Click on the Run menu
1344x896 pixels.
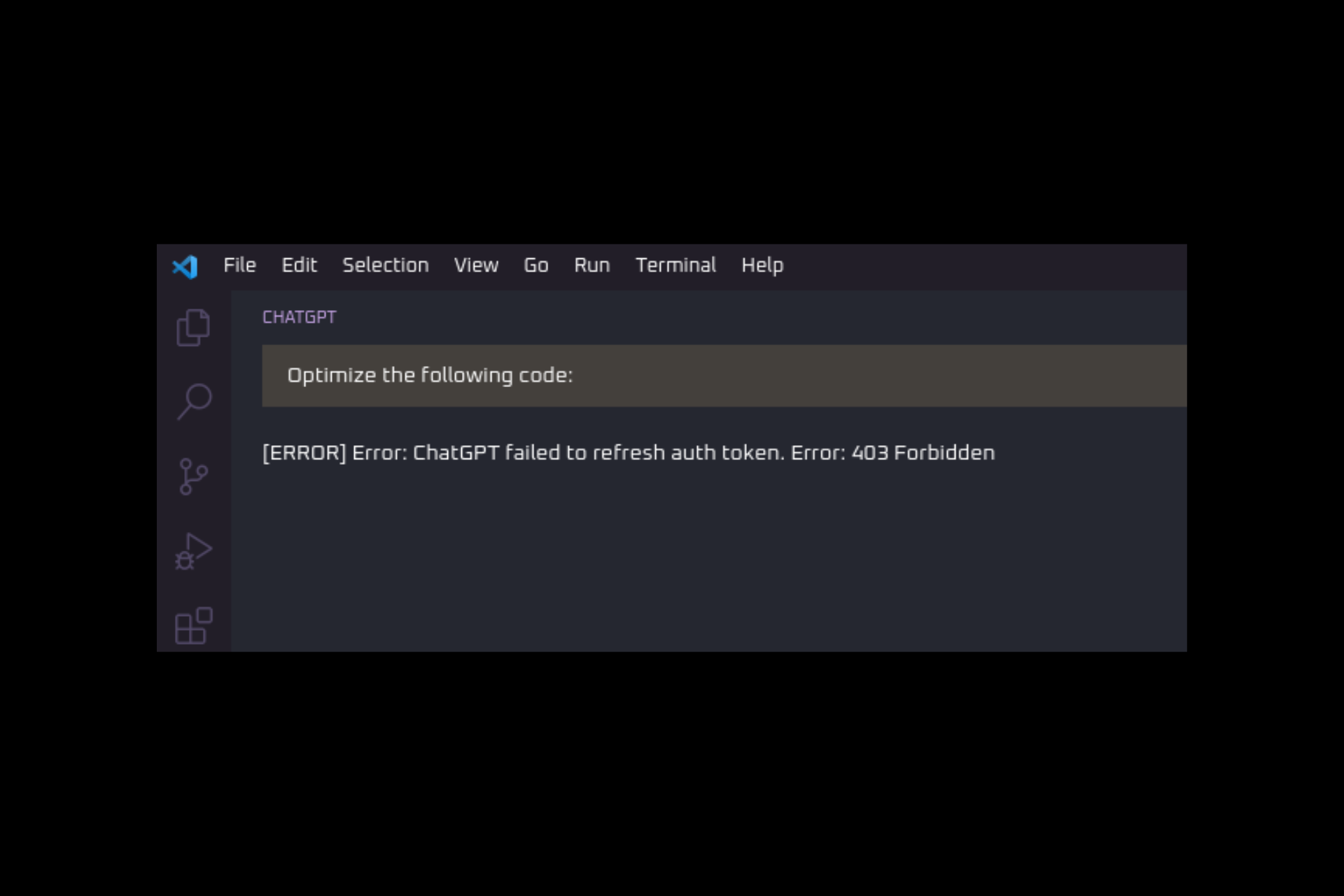tap(591, 265)
